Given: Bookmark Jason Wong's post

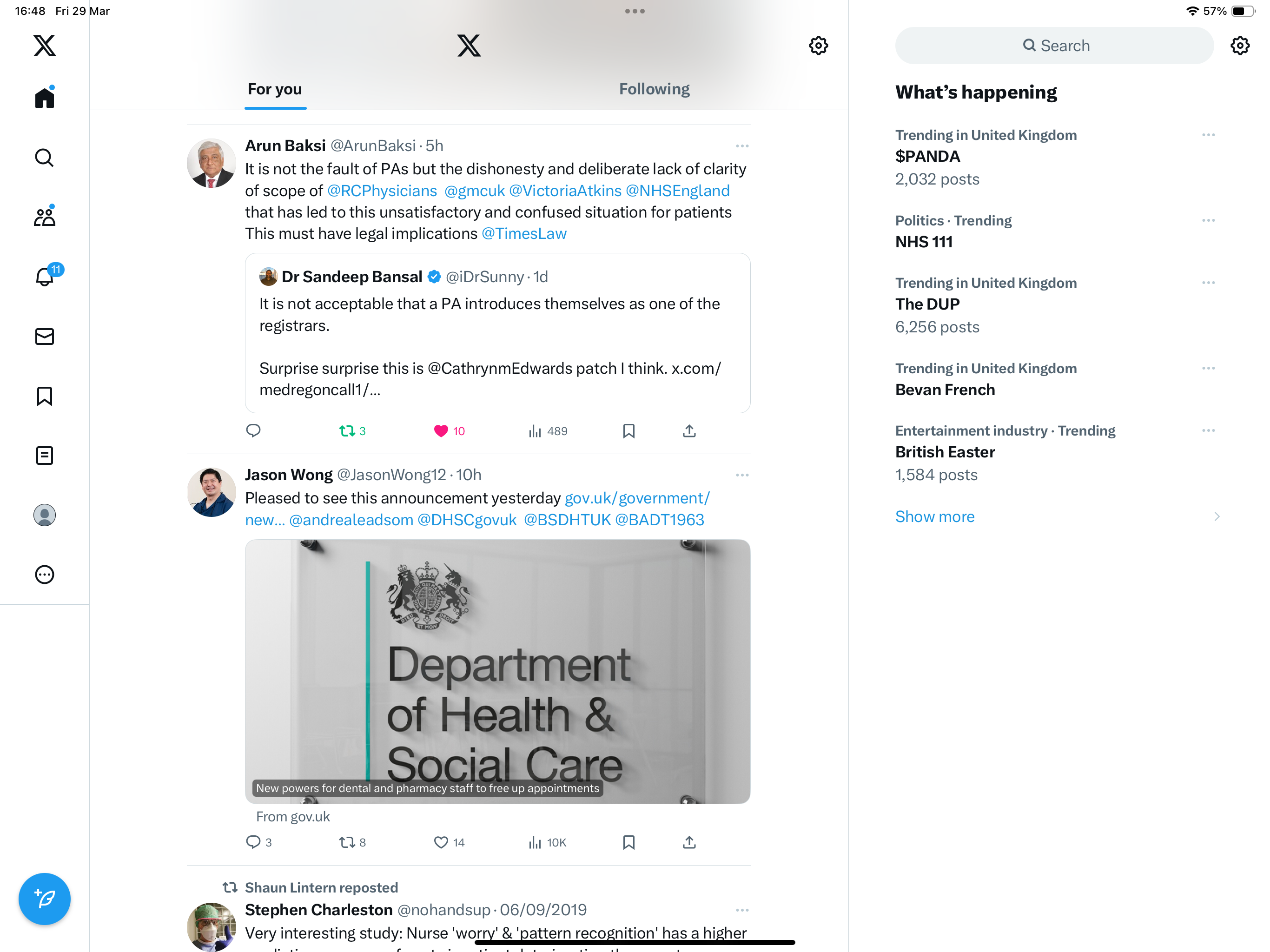Looking at the screenshot, I should point(628,842).
